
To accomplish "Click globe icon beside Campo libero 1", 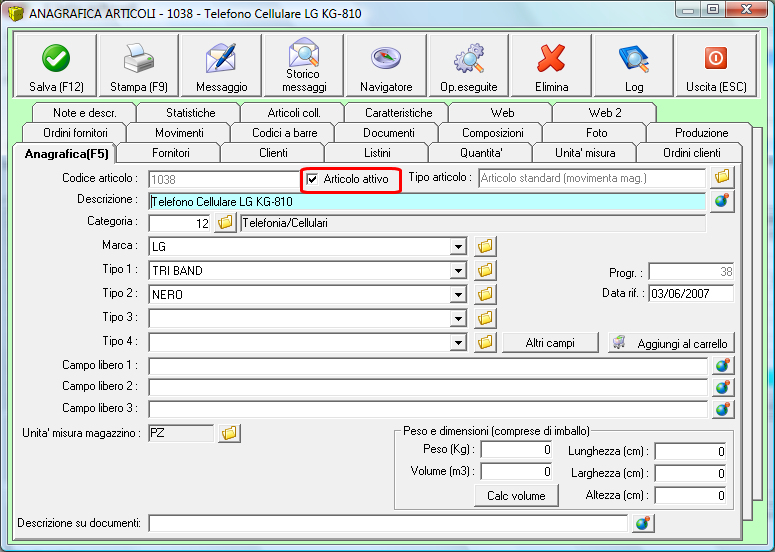I will [723, 366].
